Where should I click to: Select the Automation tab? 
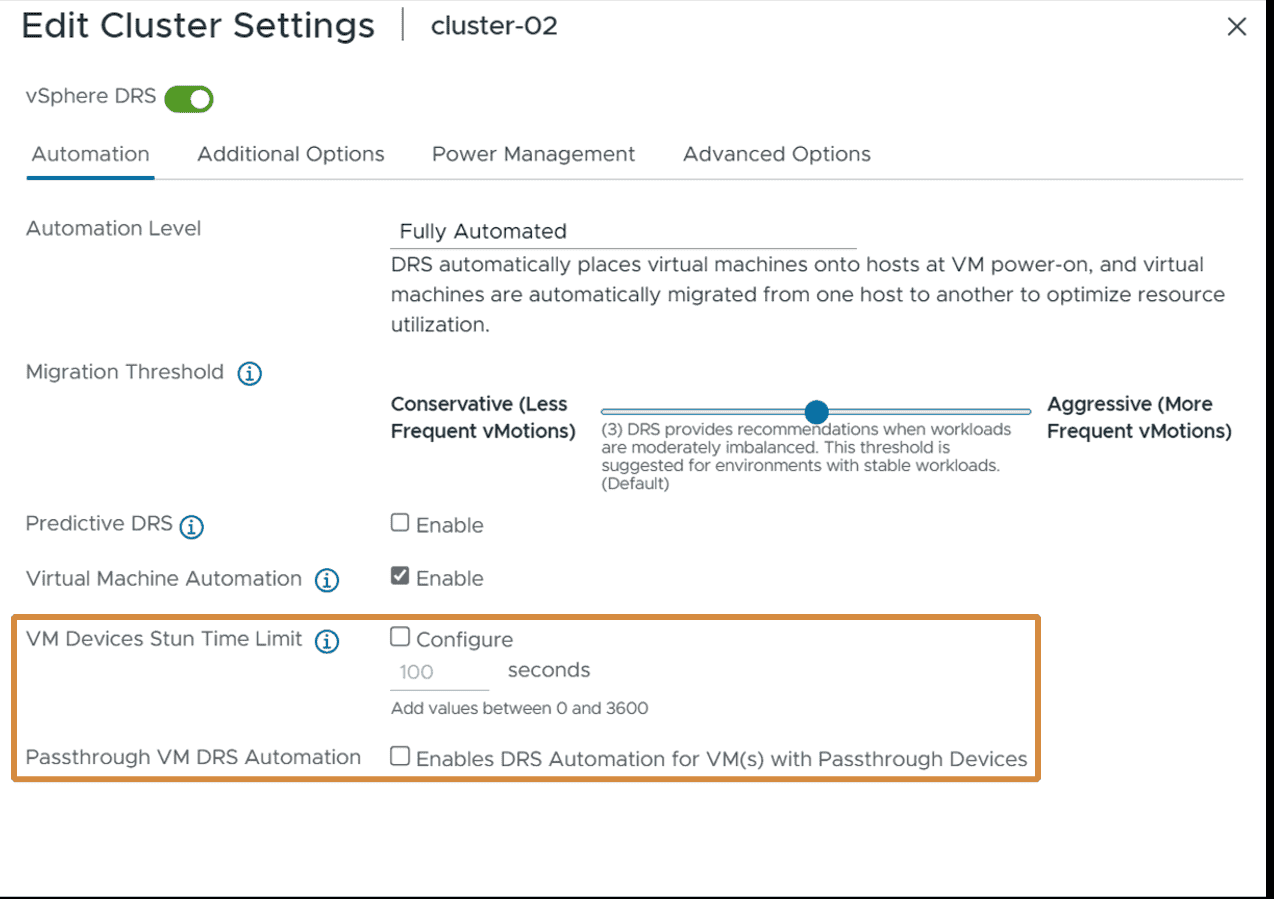tap(89, 154)
